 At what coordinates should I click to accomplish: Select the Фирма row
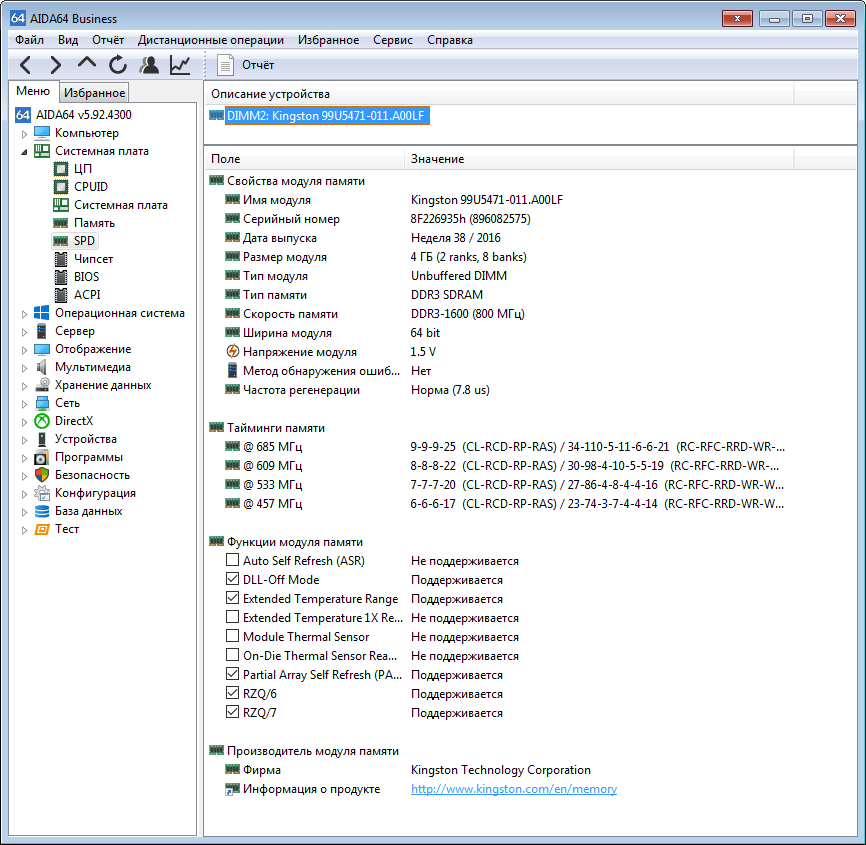[408, 769]
